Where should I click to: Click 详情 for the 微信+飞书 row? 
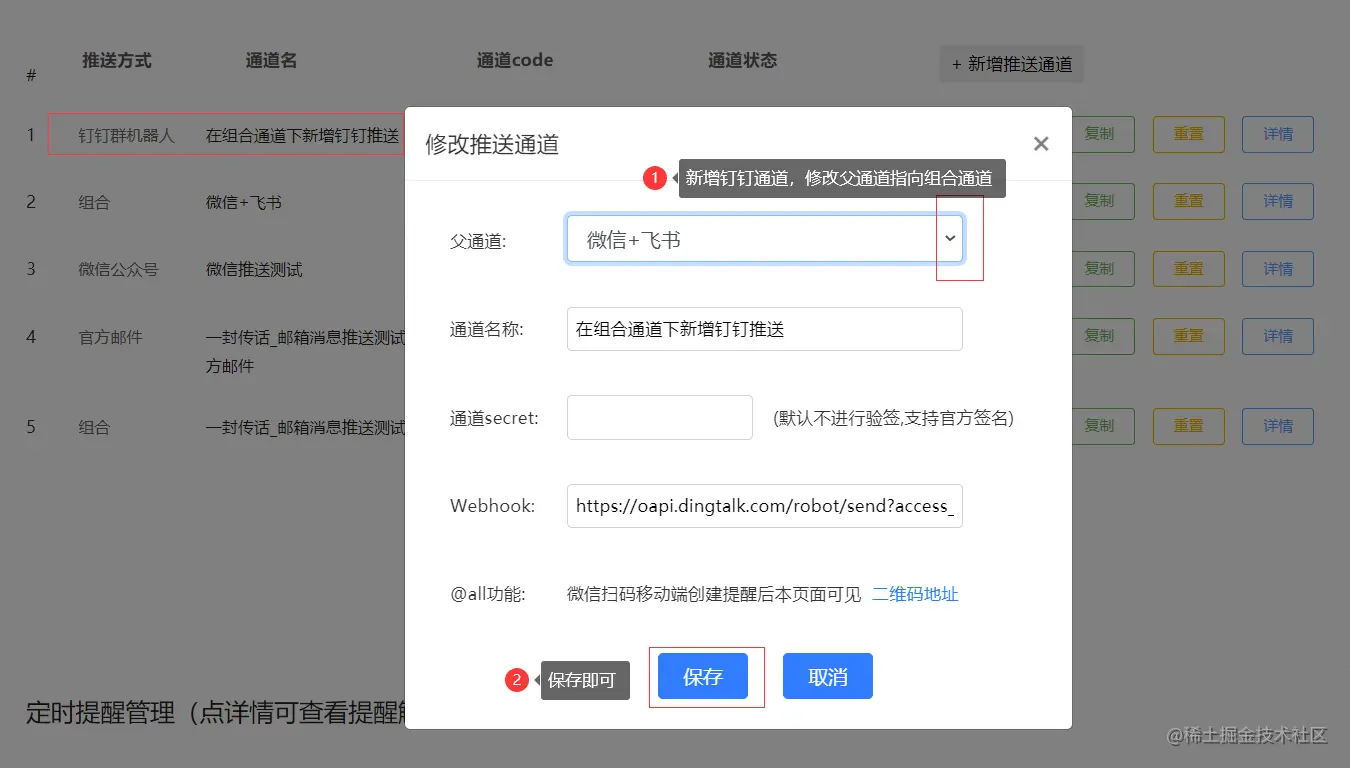(x=1277, y=201)
